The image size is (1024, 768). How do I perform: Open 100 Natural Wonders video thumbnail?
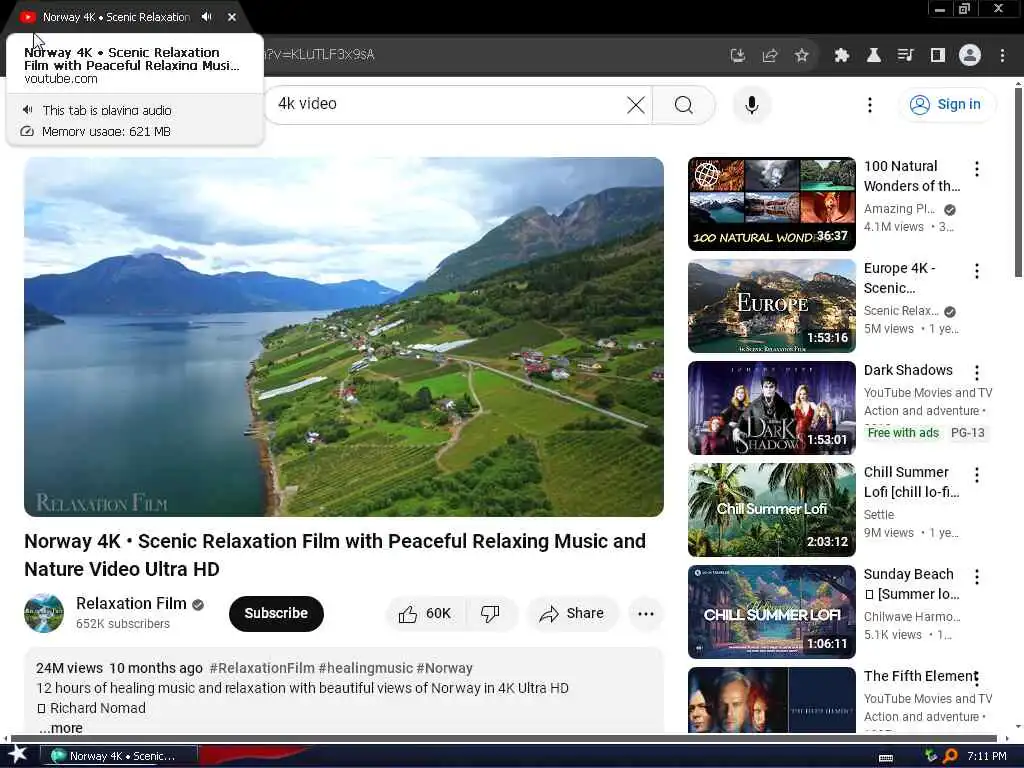click(x=772, y=204)
